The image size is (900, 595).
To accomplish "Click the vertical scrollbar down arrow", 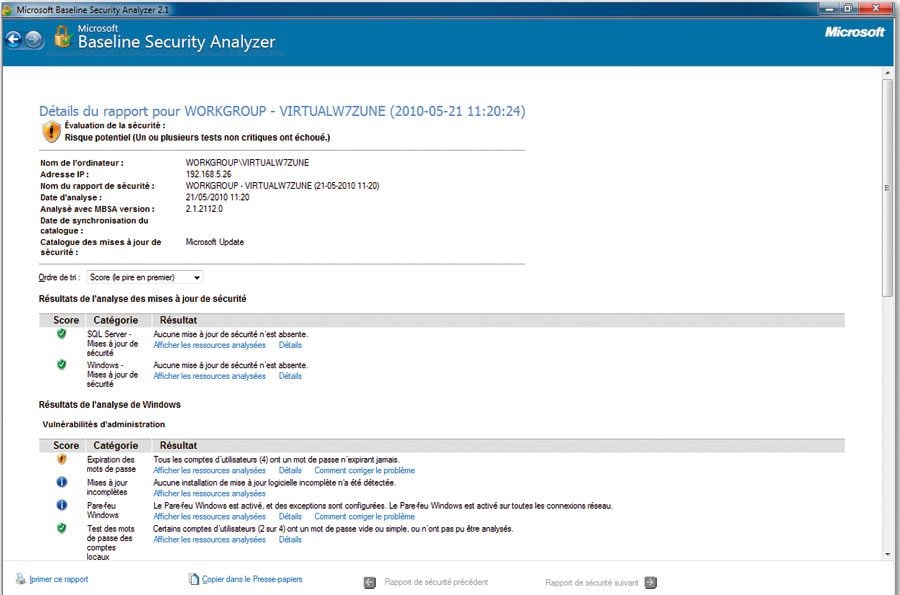I will 888,553.
